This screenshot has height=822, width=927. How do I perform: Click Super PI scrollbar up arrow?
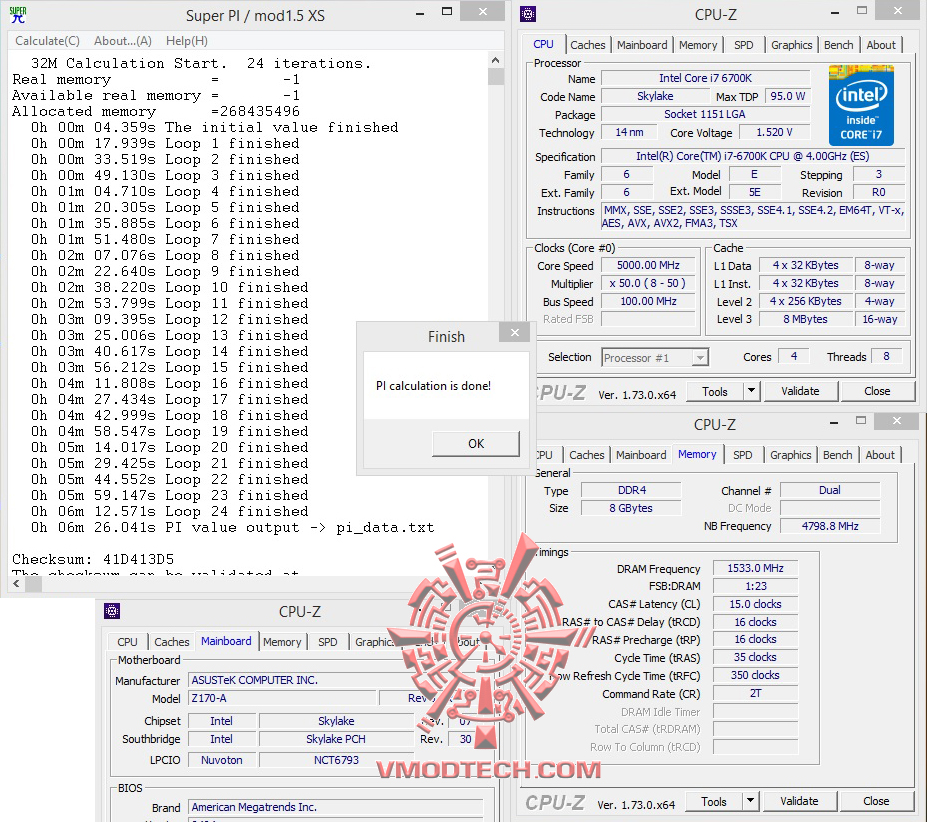[x=495, y=60]
